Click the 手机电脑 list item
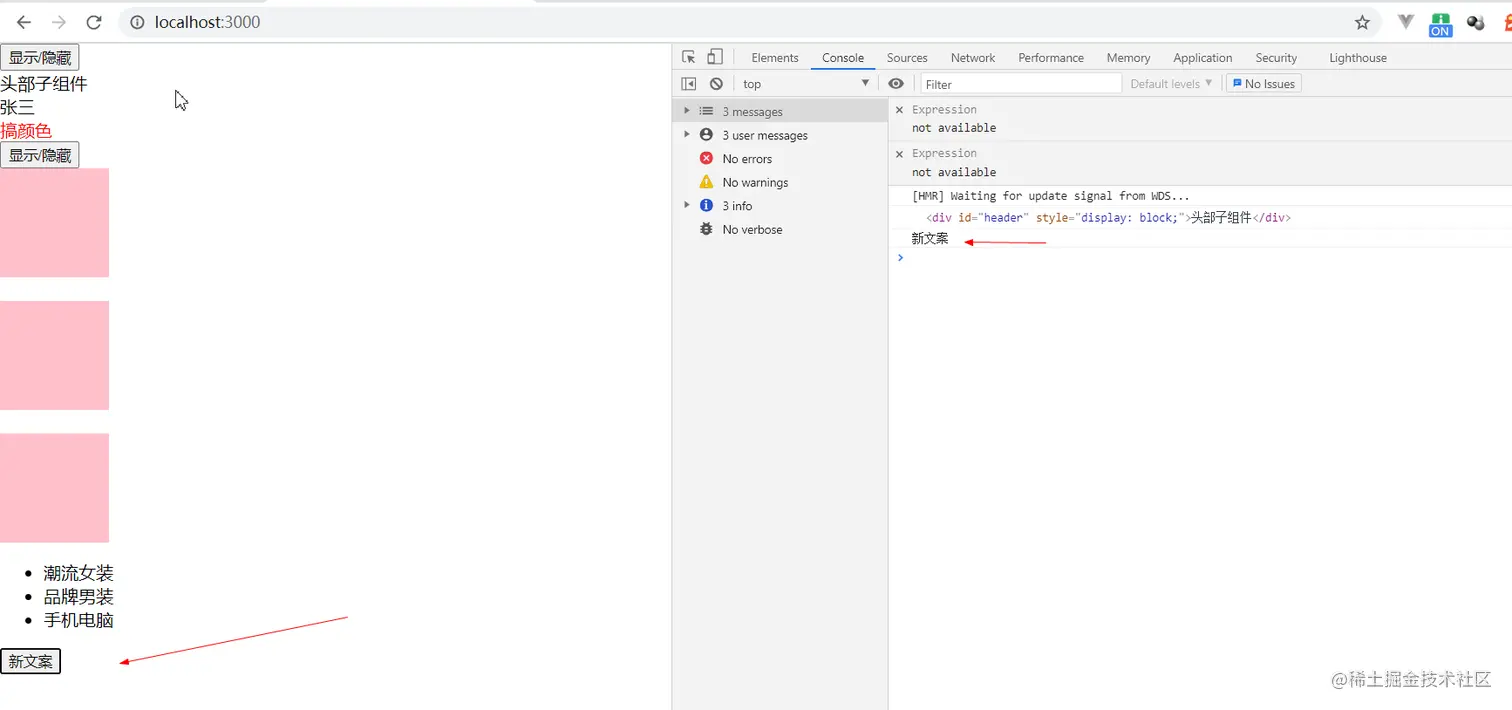The height and width of the screenshot is (710, 1512). (x=79, y=620)
